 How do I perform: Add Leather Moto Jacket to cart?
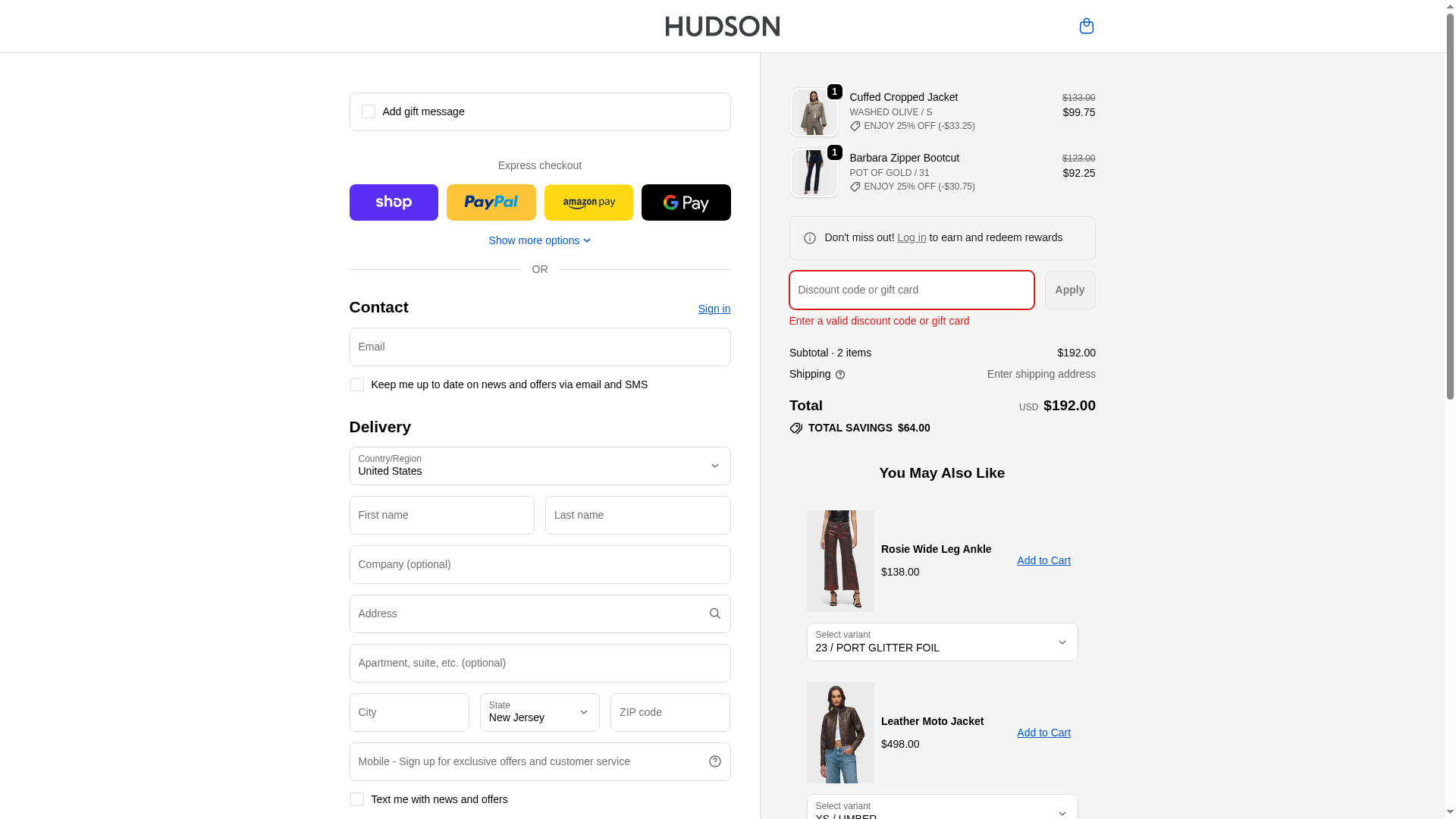[x=1043, y=733]
